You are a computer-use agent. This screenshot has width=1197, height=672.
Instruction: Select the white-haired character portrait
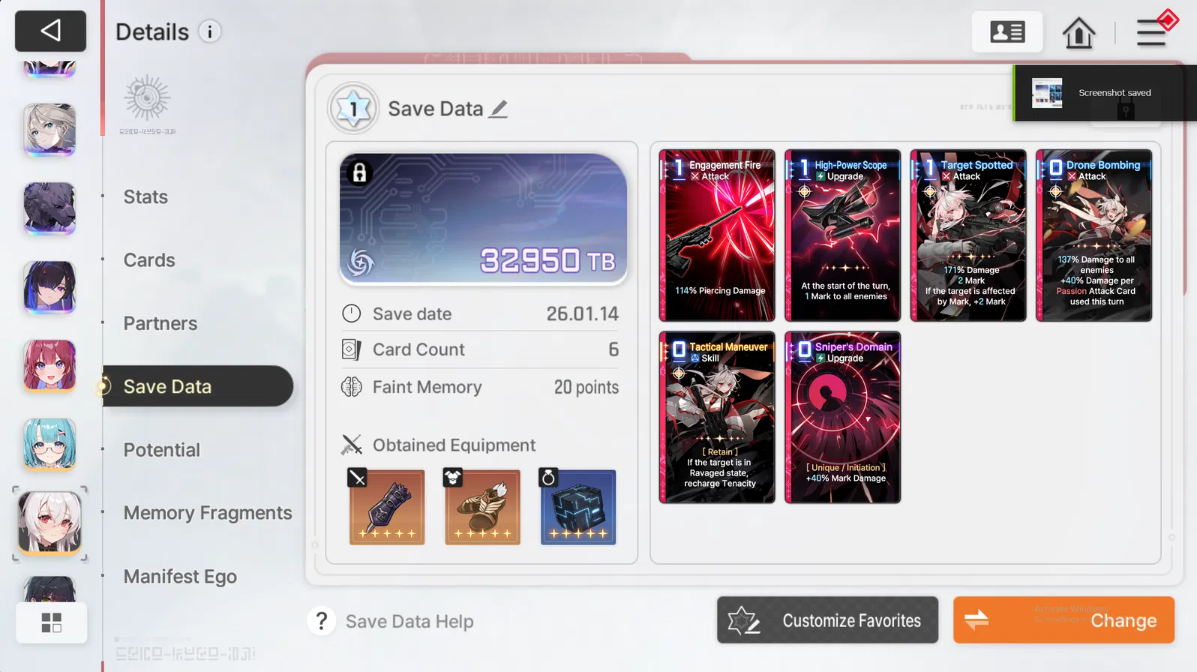click(x=50, y=523)
